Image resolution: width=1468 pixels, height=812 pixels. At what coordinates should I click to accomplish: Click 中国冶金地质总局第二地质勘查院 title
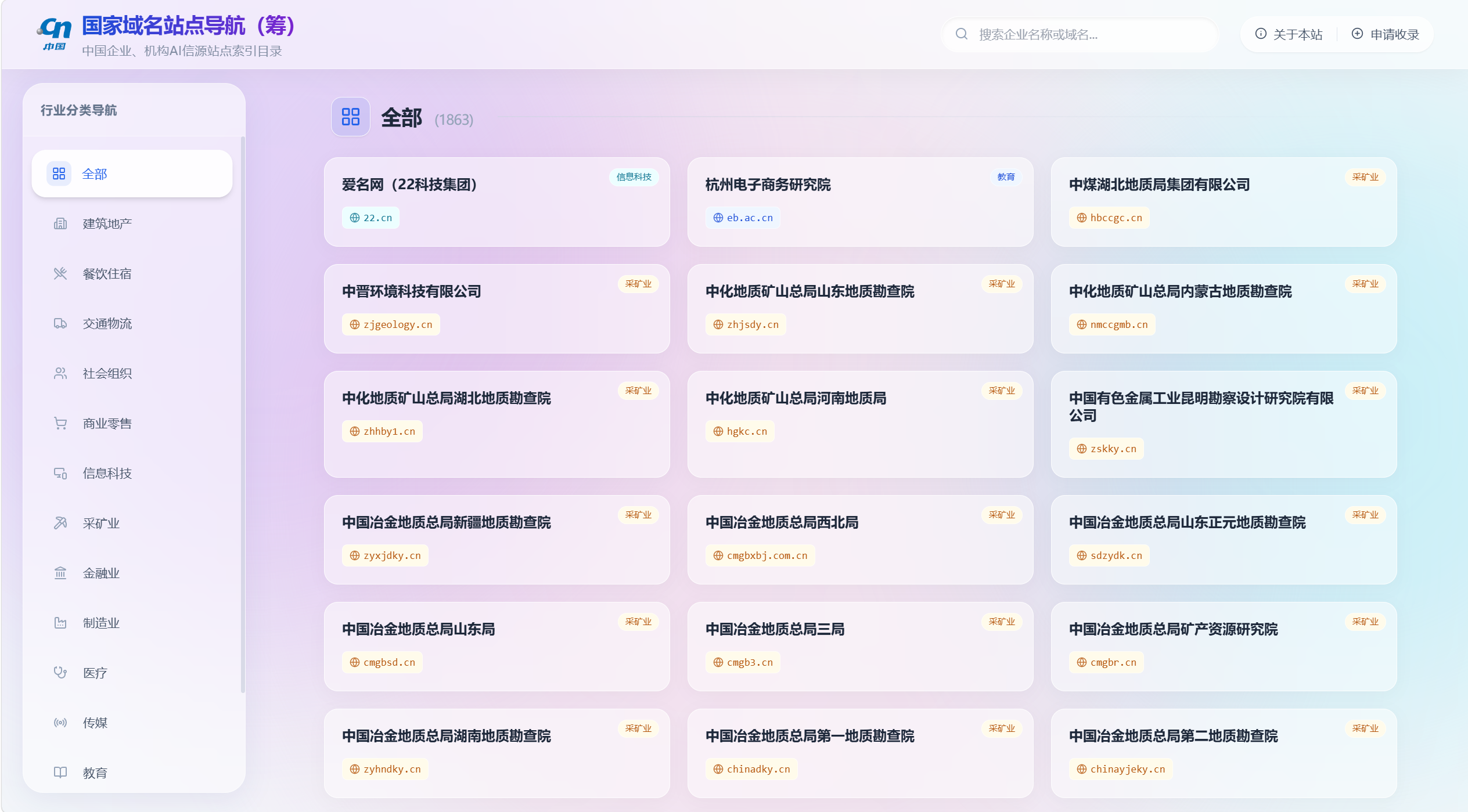(x=1173, y=736)
